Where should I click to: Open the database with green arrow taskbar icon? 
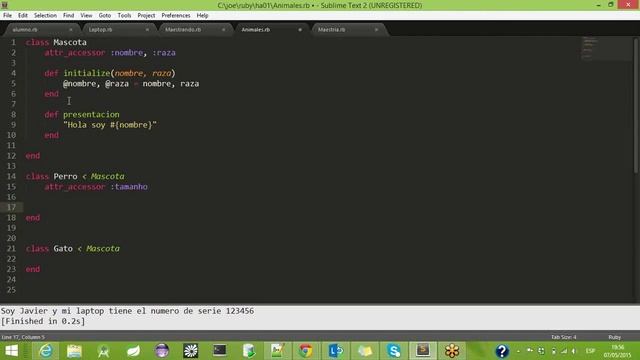tap(249, 351)
